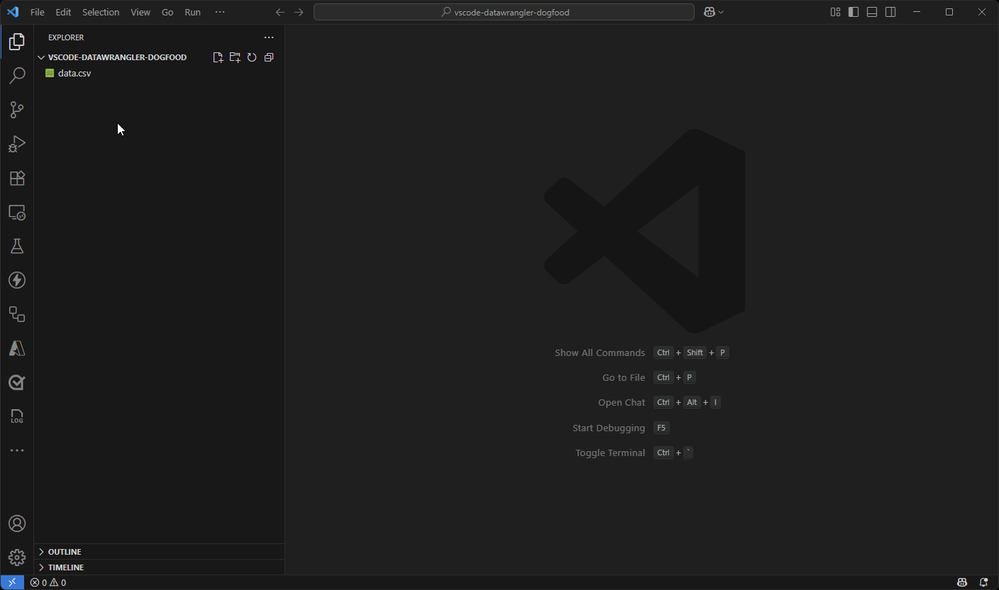Show more menu bar items ellipsis
This screenshot has width=999, height=590.
(220, 12)
